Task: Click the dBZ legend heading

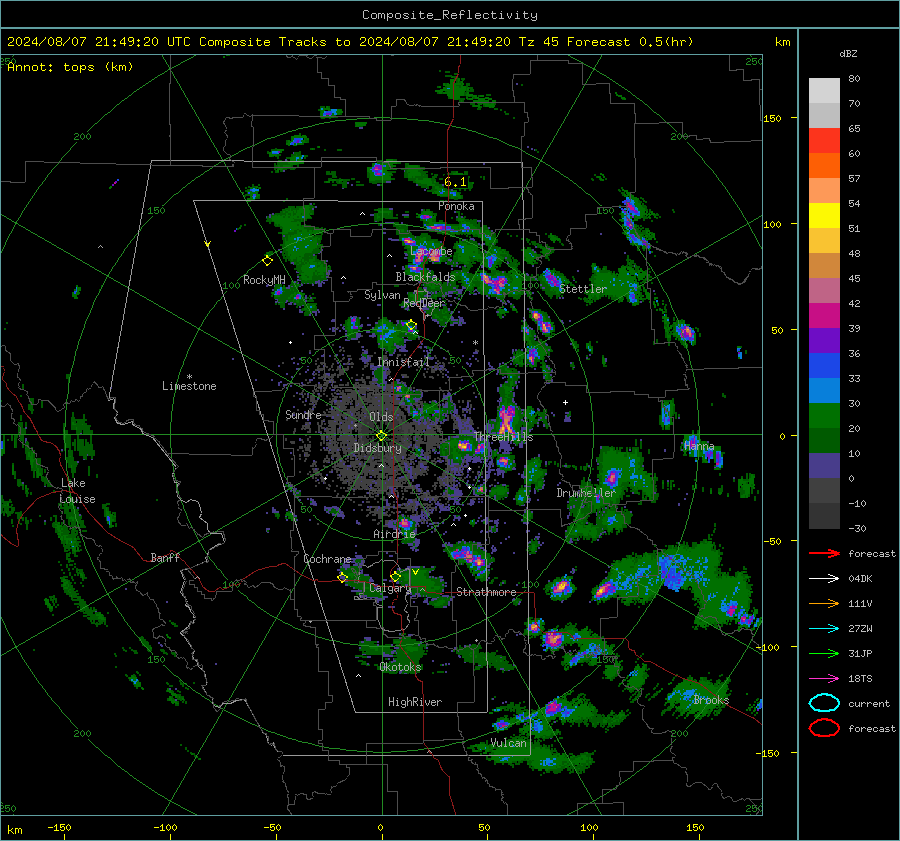Action: click(x=848, y=54)
